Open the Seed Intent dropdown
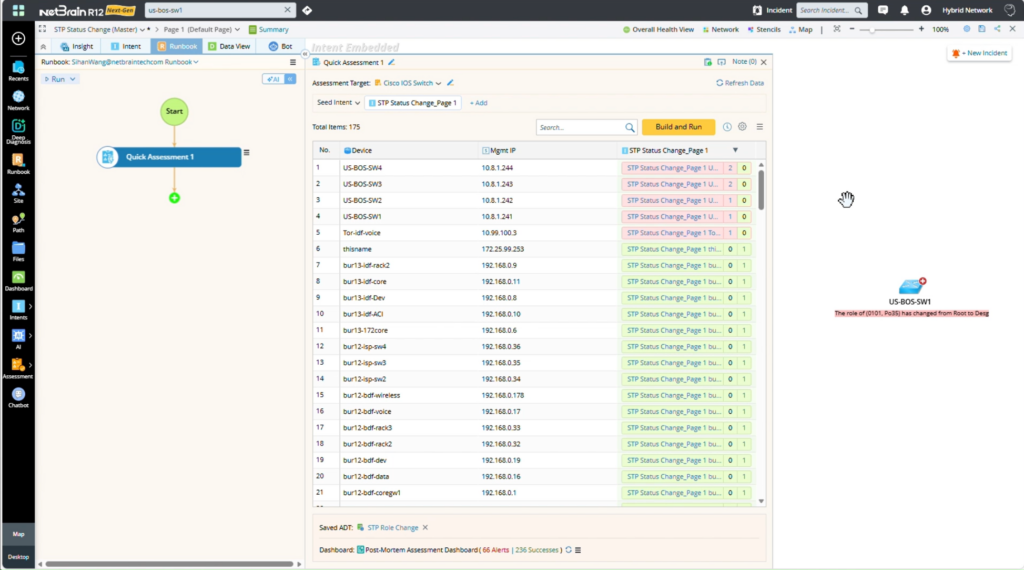 click(339, 102)
